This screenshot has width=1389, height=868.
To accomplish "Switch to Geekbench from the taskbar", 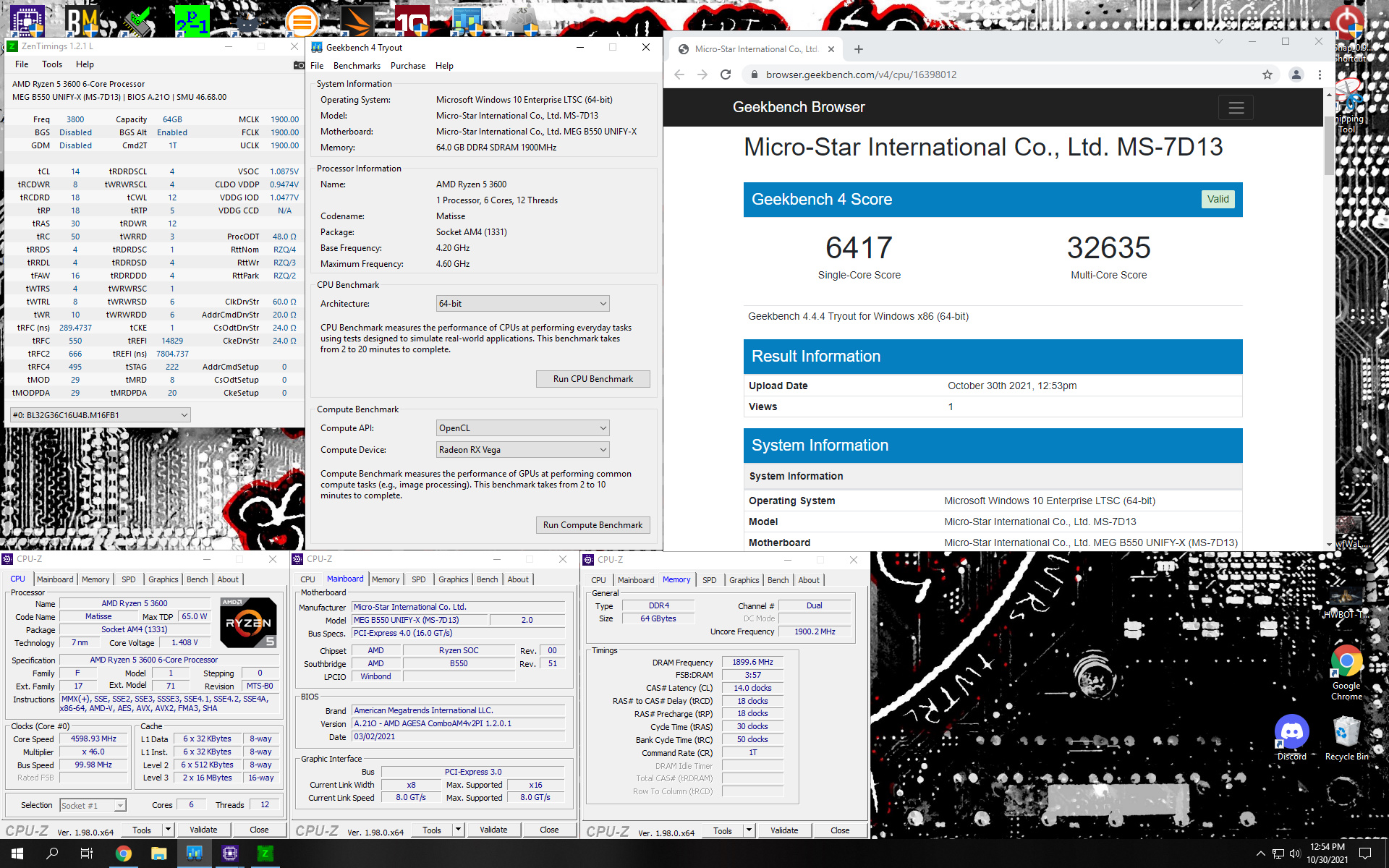I will click(194, 854).
